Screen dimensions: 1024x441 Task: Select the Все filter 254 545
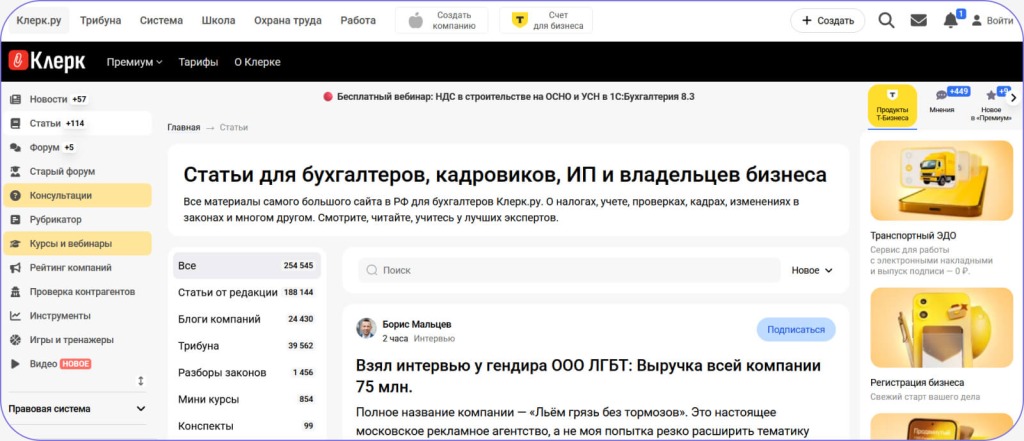[x=247, y=266]
